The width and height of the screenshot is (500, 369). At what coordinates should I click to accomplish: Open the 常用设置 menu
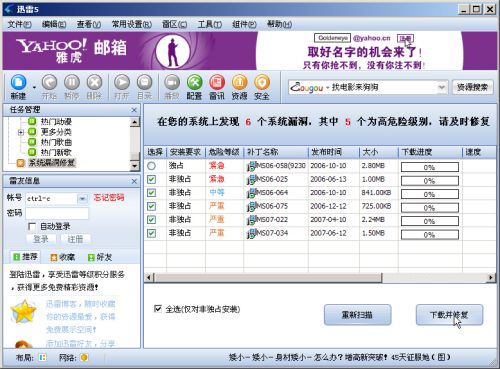[132, 24]
